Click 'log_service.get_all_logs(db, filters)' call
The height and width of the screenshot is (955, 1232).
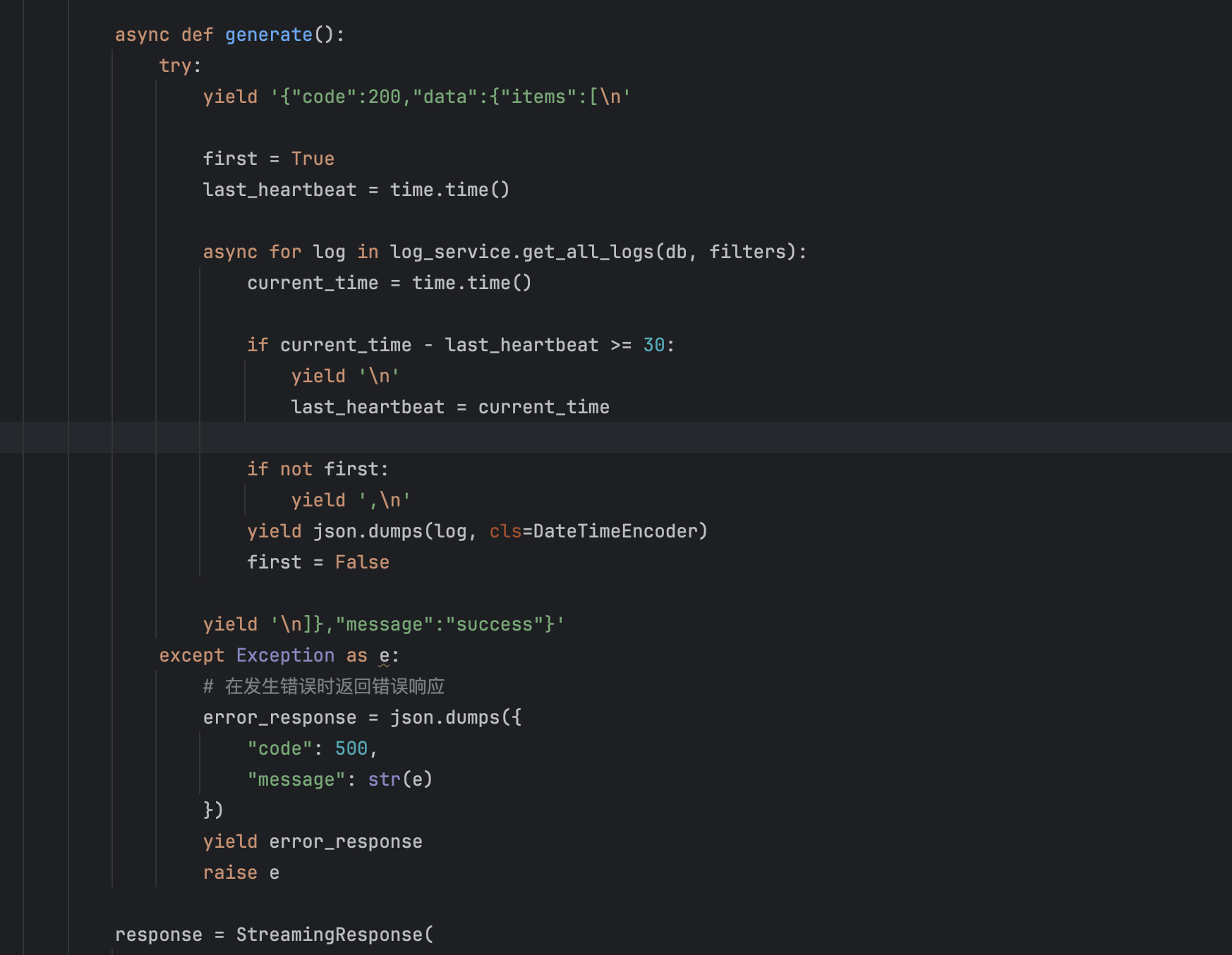tap(593, 252)
